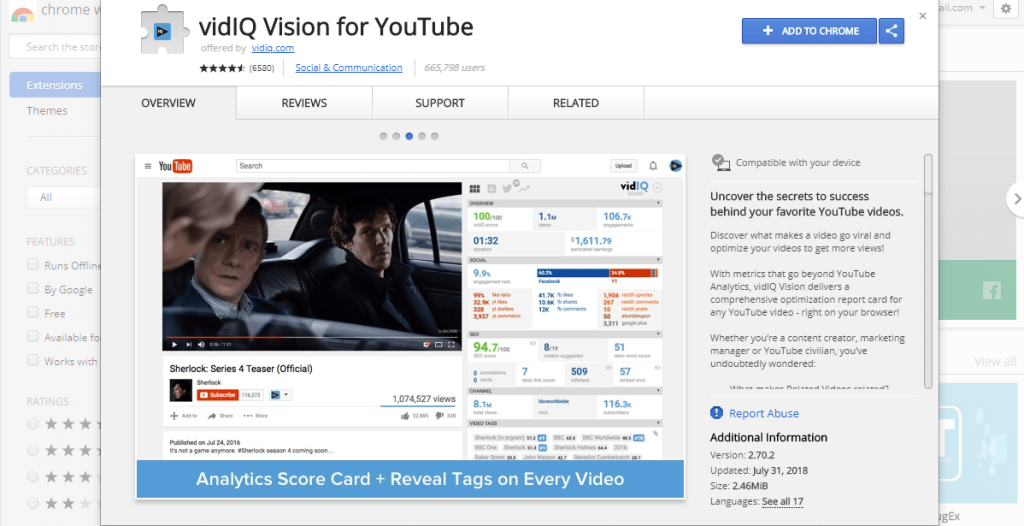Click the share icon button

point(891,31)
